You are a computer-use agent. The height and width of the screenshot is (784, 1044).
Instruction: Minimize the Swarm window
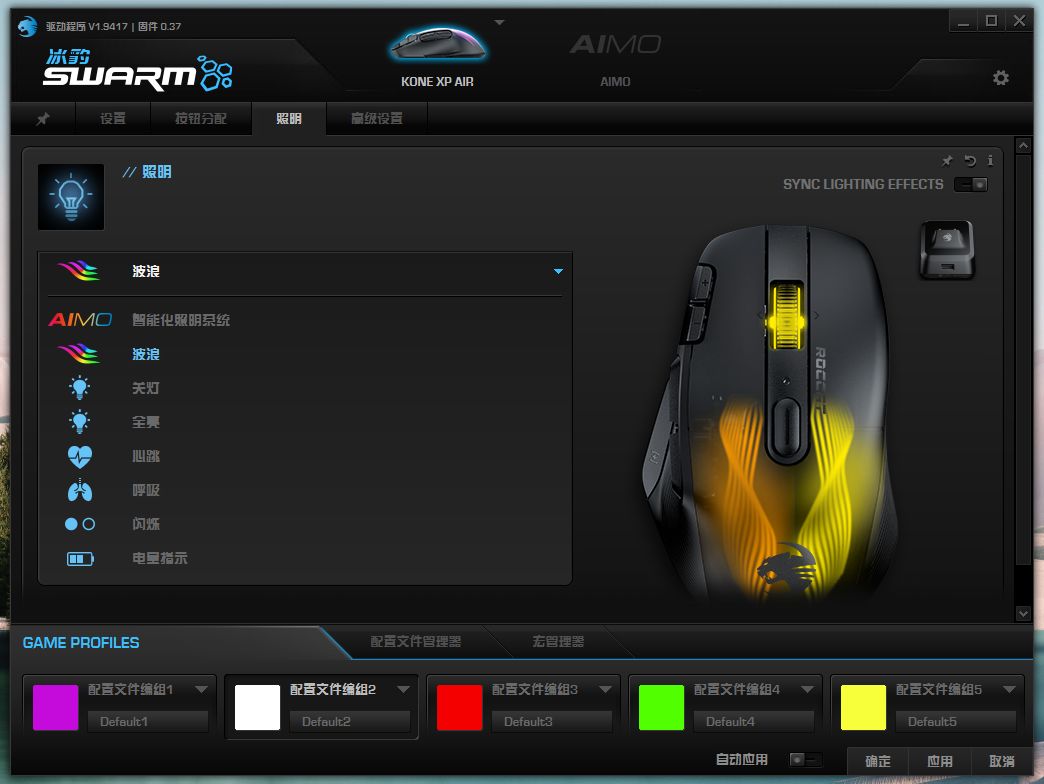click(963, 21)
